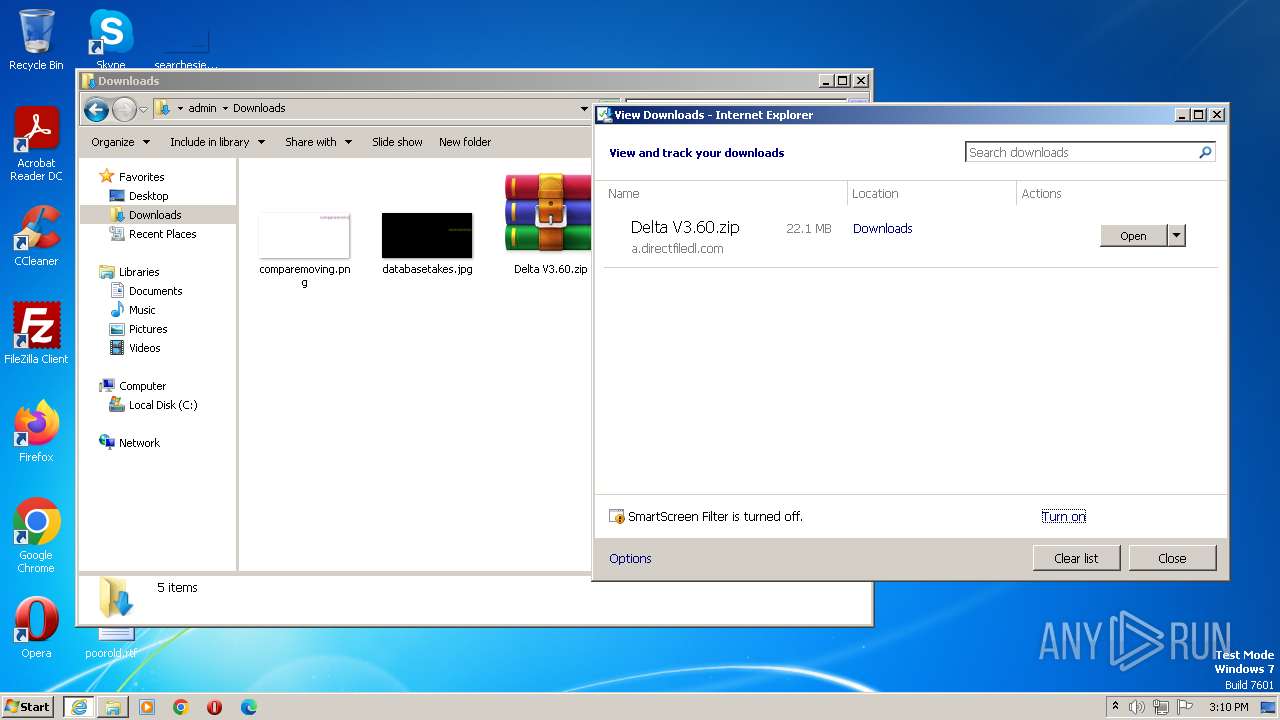1280x720 pixels.
Task: Open the File Explorer taskbar icon
Action: [x=113, y=706]
